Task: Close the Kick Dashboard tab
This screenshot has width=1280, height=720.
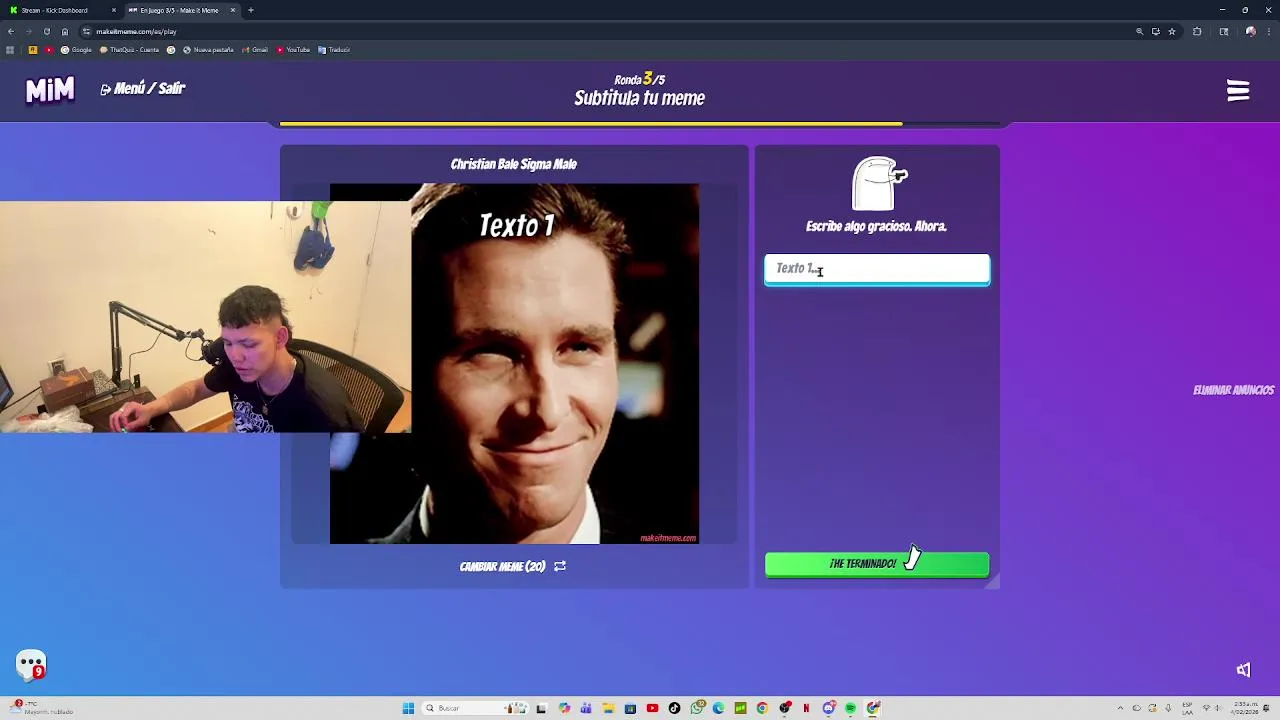Action: pyautogui.click(x=114, y=10)
